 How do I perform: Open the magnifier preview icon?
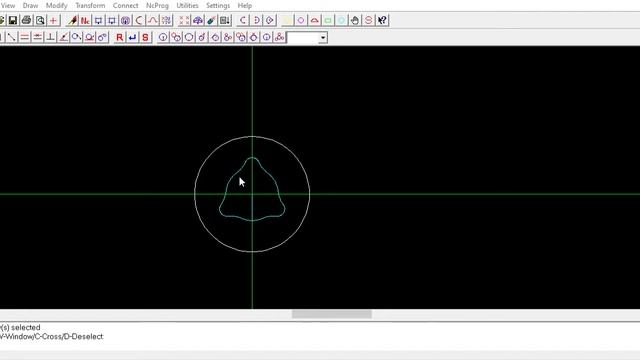[x=40, y=20]
